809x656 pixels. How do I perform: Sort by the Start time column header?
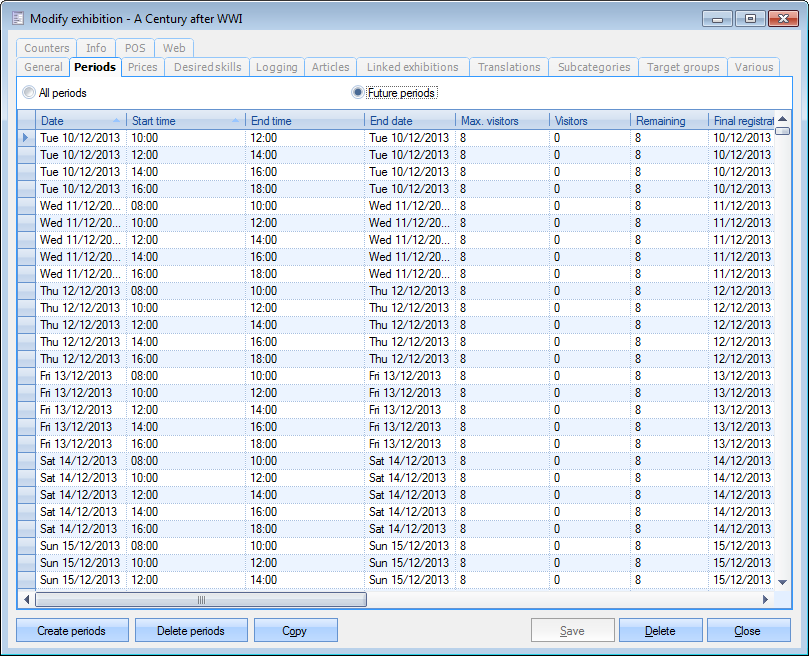tap(185, 121)
